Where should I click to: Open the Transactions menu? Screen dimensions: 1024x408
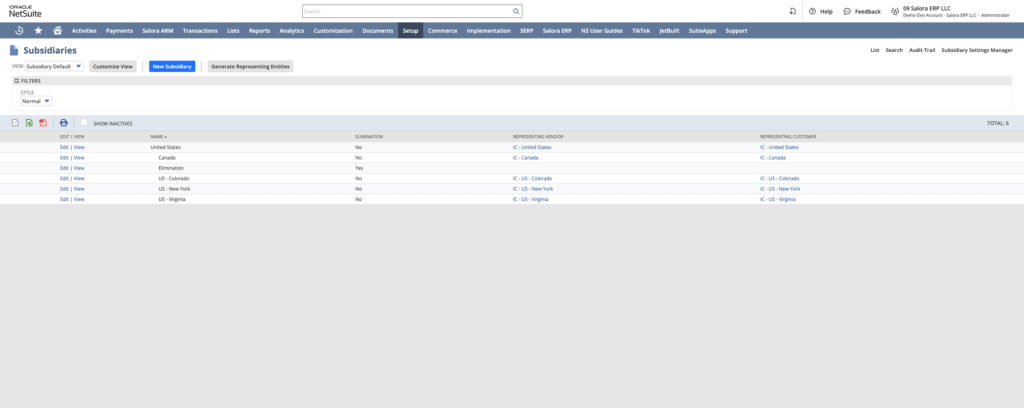coord(200,31)
